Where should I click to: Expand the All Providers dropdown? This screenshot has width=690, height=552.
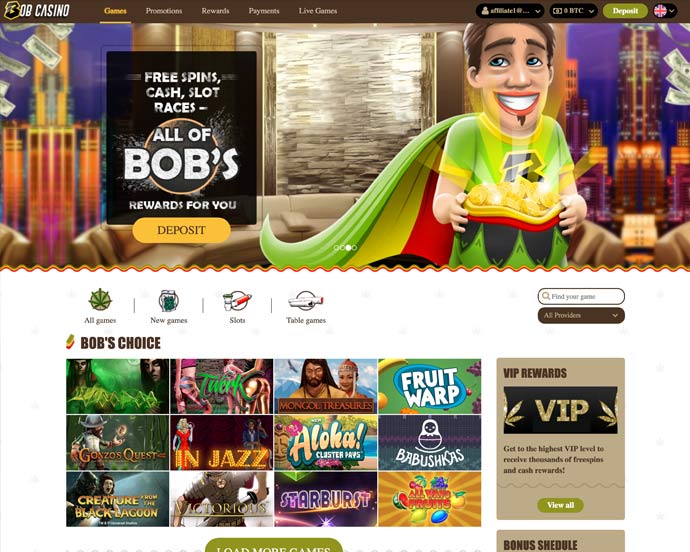tap(581, 315)
